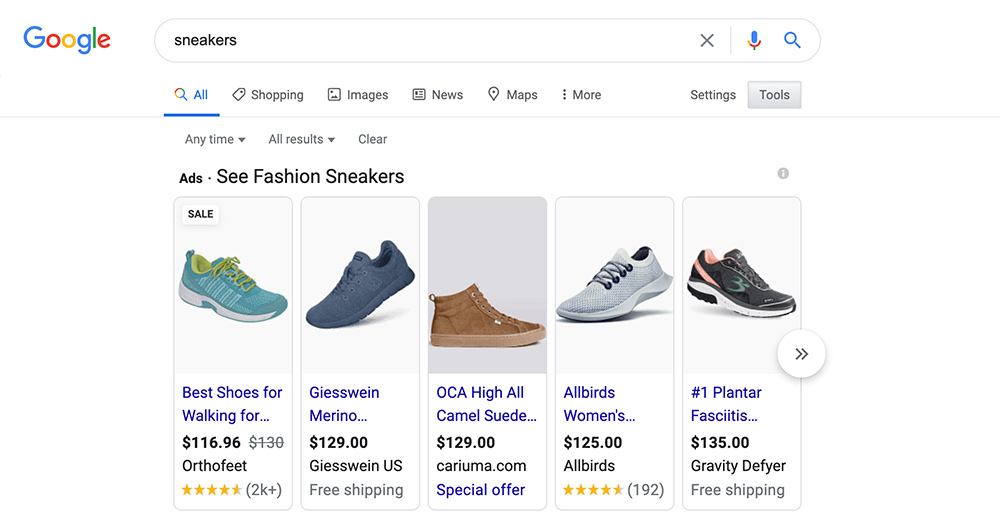Open the Any time dropdown

click(x=215, y=139)
